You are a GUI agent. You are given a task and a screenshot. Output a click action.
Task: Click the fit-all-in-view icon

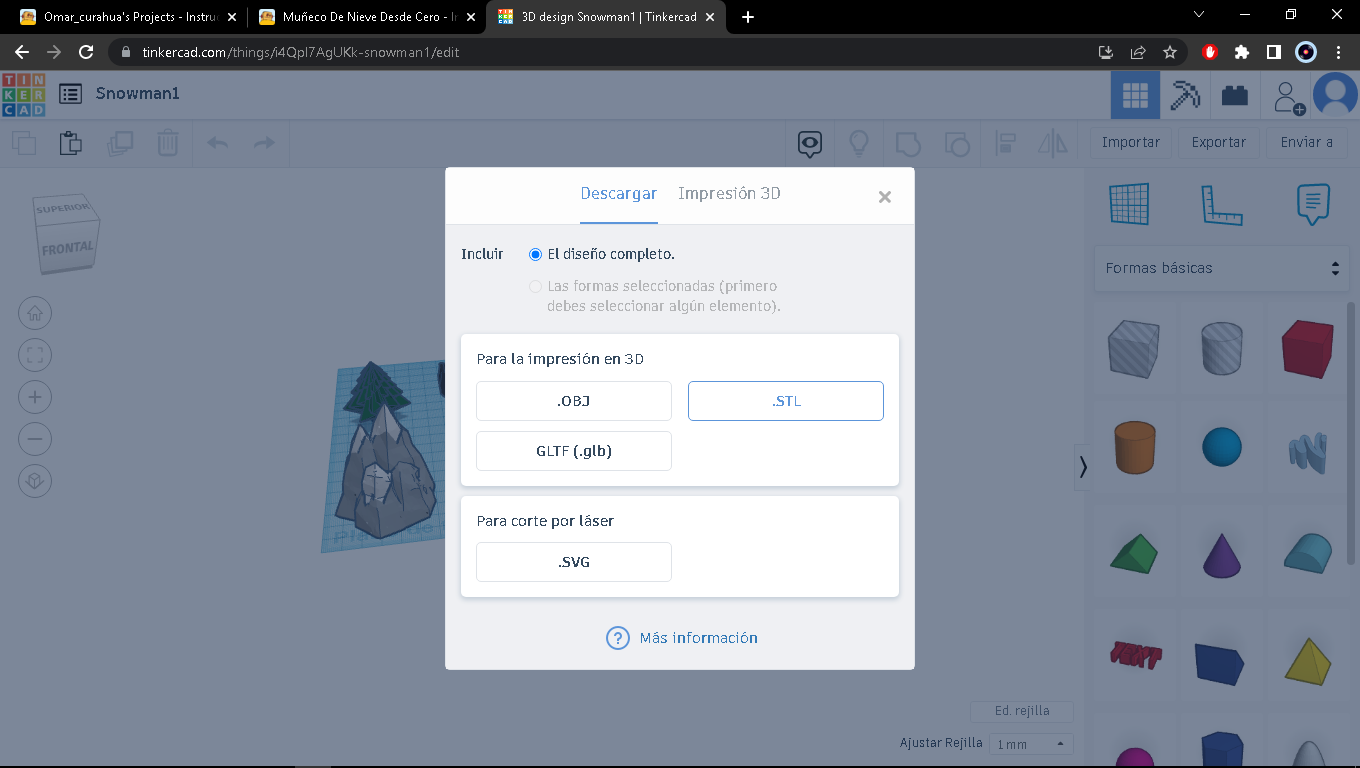pyautogui.click(x=35, y=355)
